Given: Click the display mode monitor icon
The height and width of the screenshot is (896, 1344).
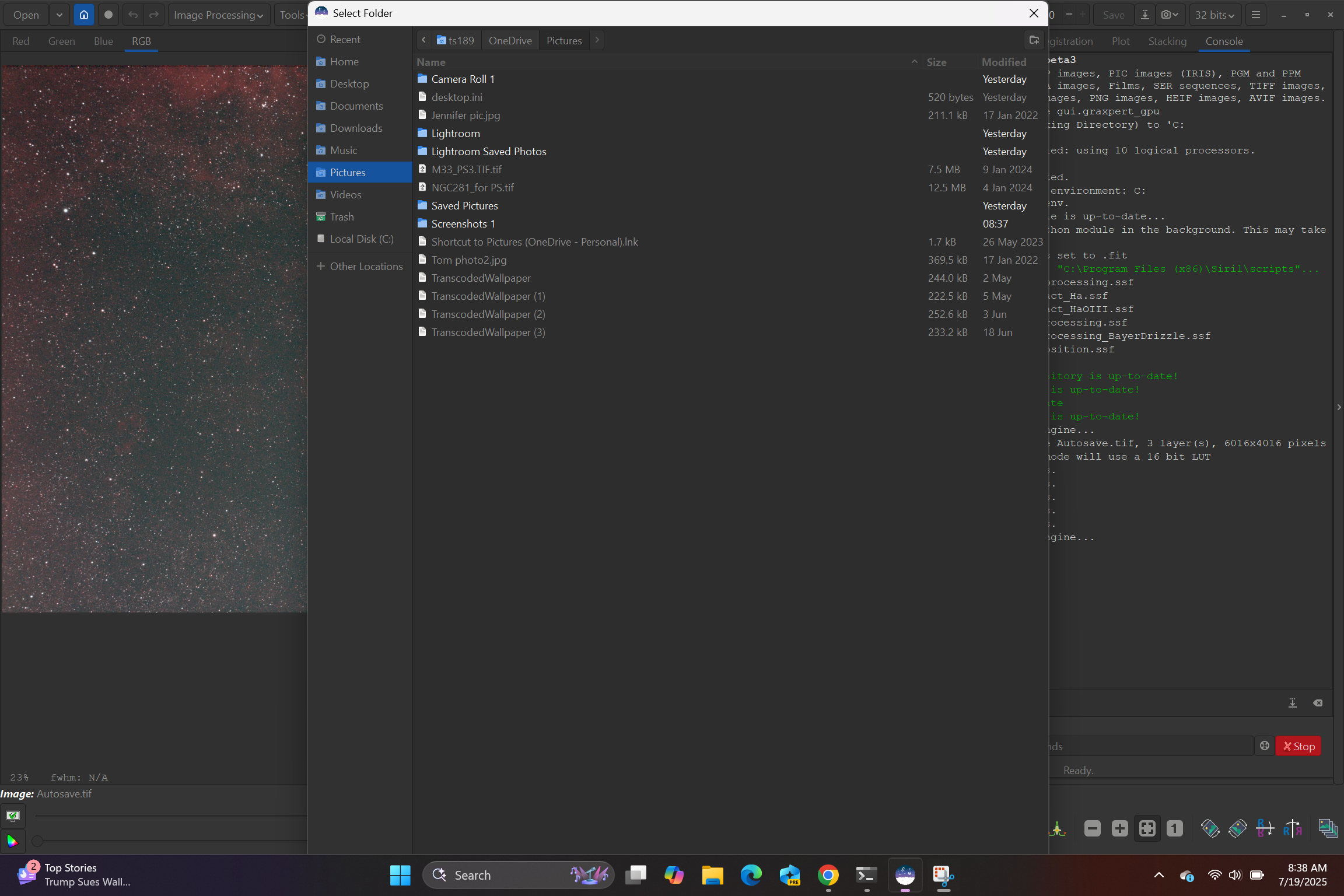Looking at the screenshot, I should pos(13,815).
